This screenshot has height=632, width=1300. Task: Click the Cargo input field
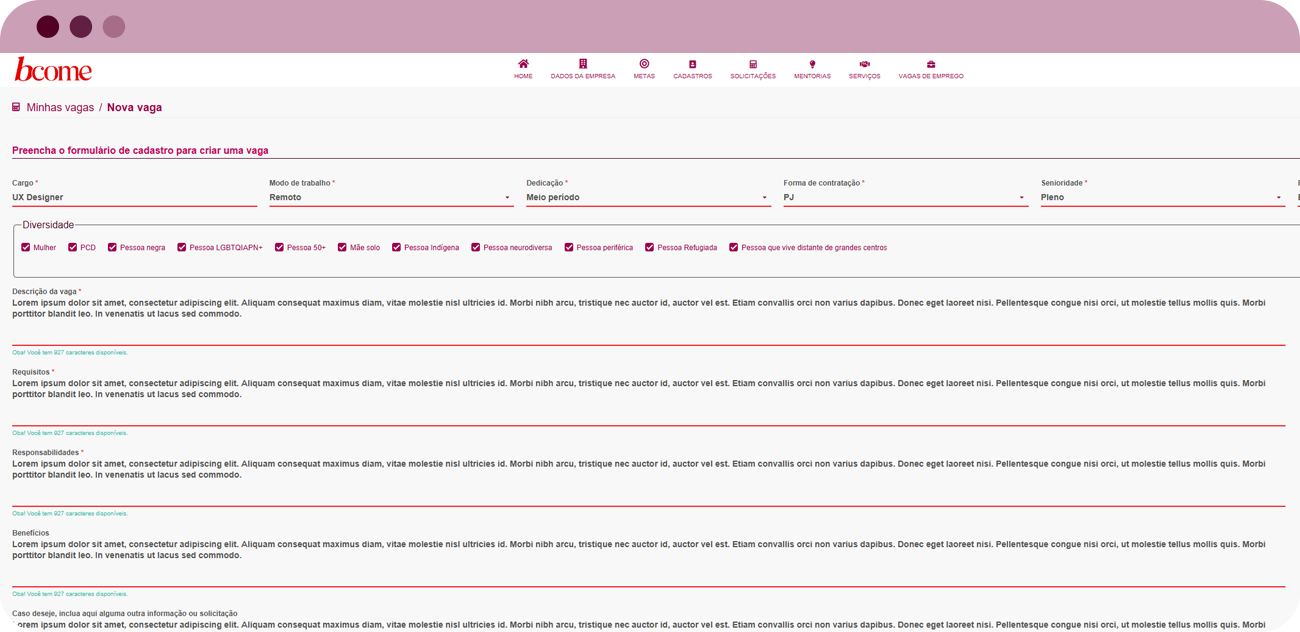coord(134,198)
